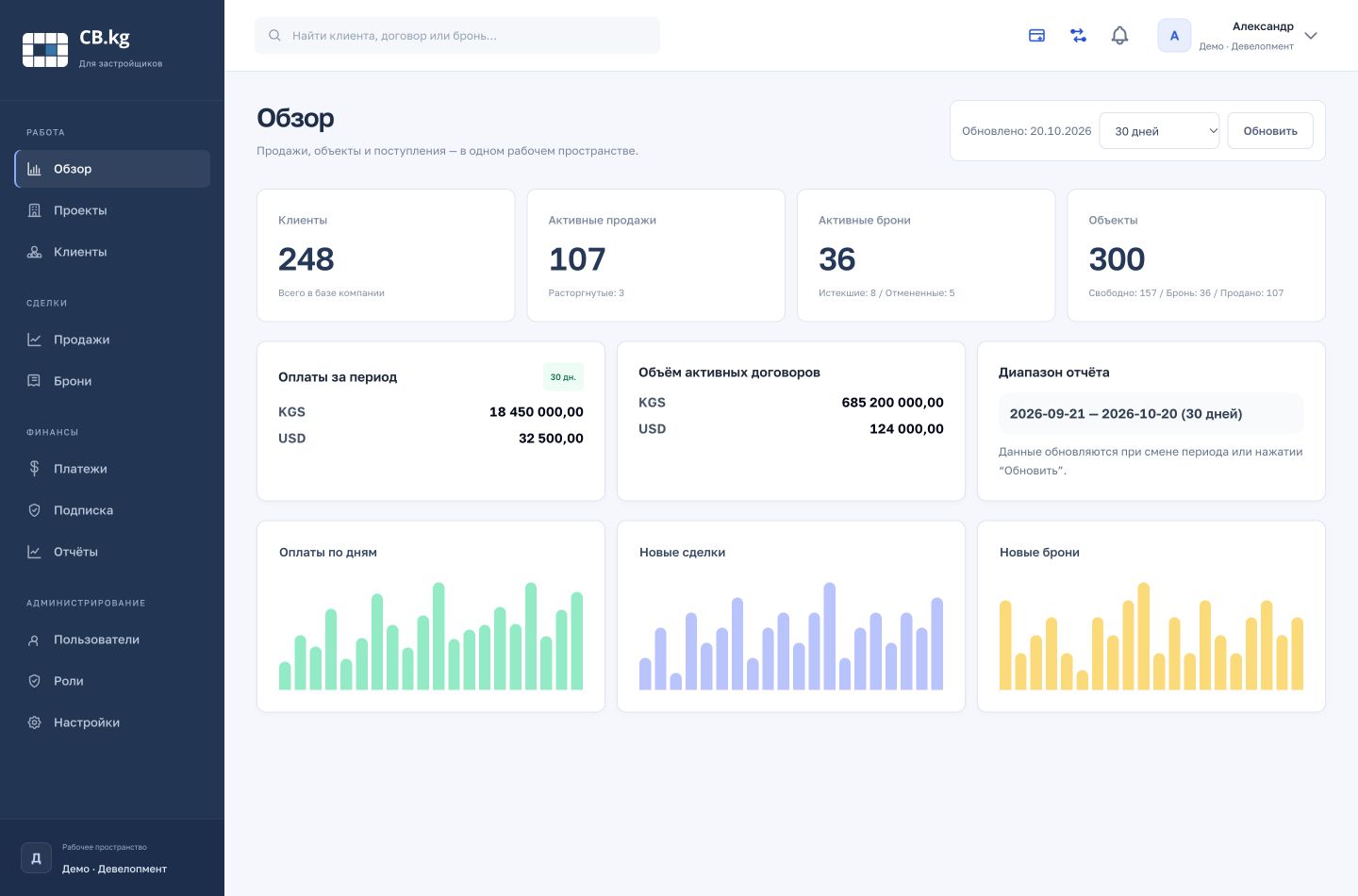Click the Активные продажи 107 card

click(655, 256)
